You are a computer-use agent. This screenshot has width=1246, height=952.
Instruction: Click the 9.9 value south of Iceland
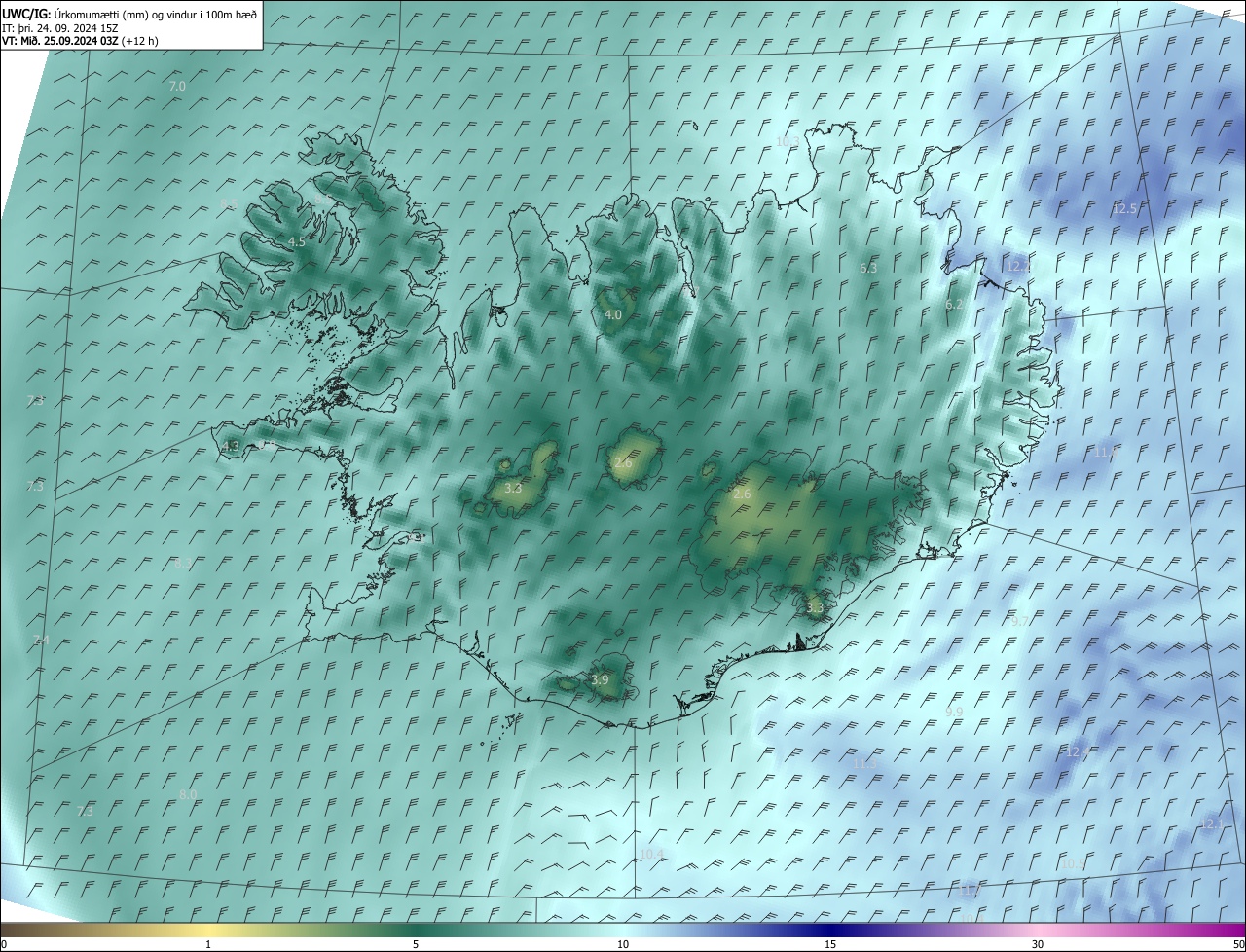tap(954, 713)
